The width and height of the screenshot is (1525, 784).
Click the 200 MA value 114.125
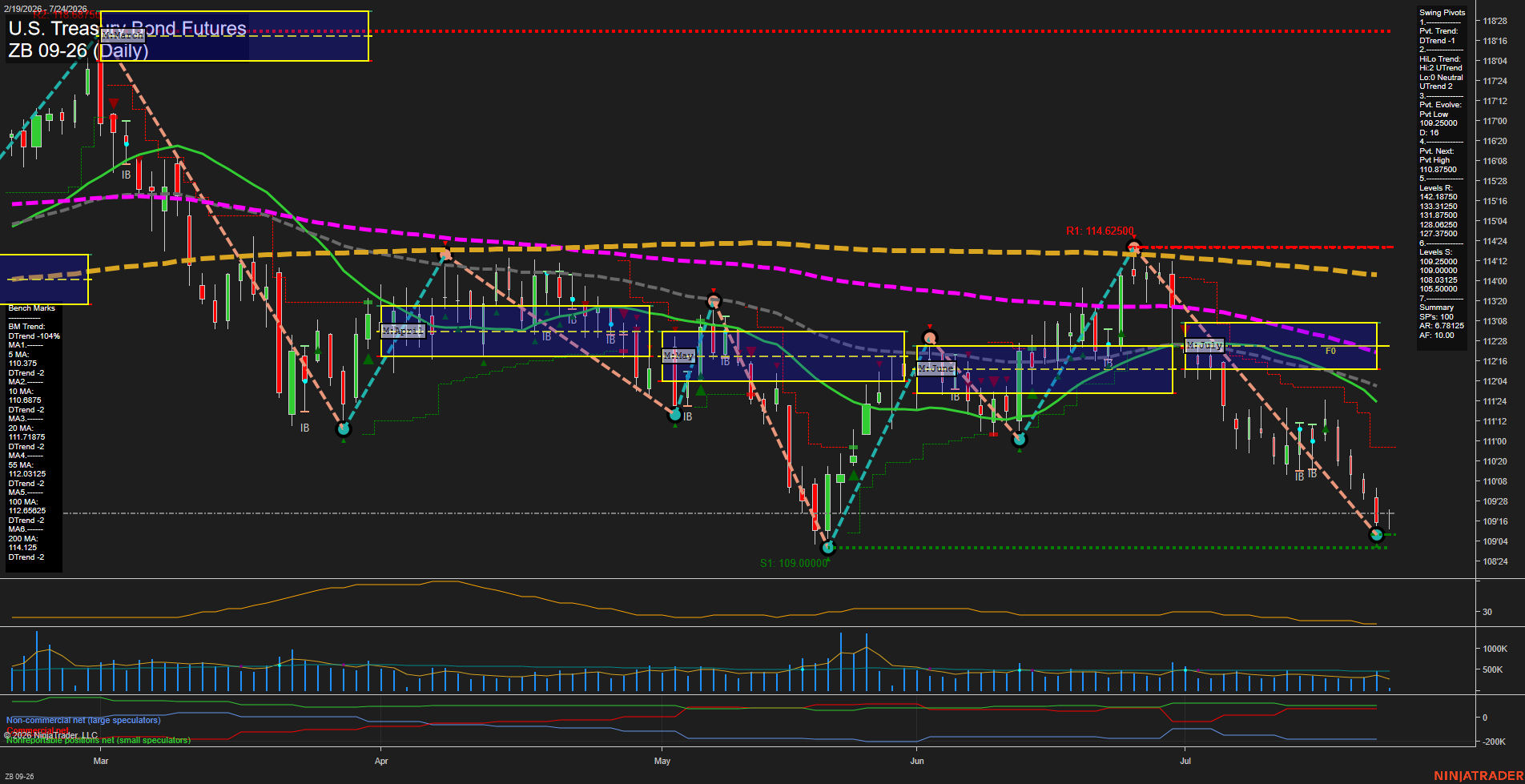(x=23, y=548)
